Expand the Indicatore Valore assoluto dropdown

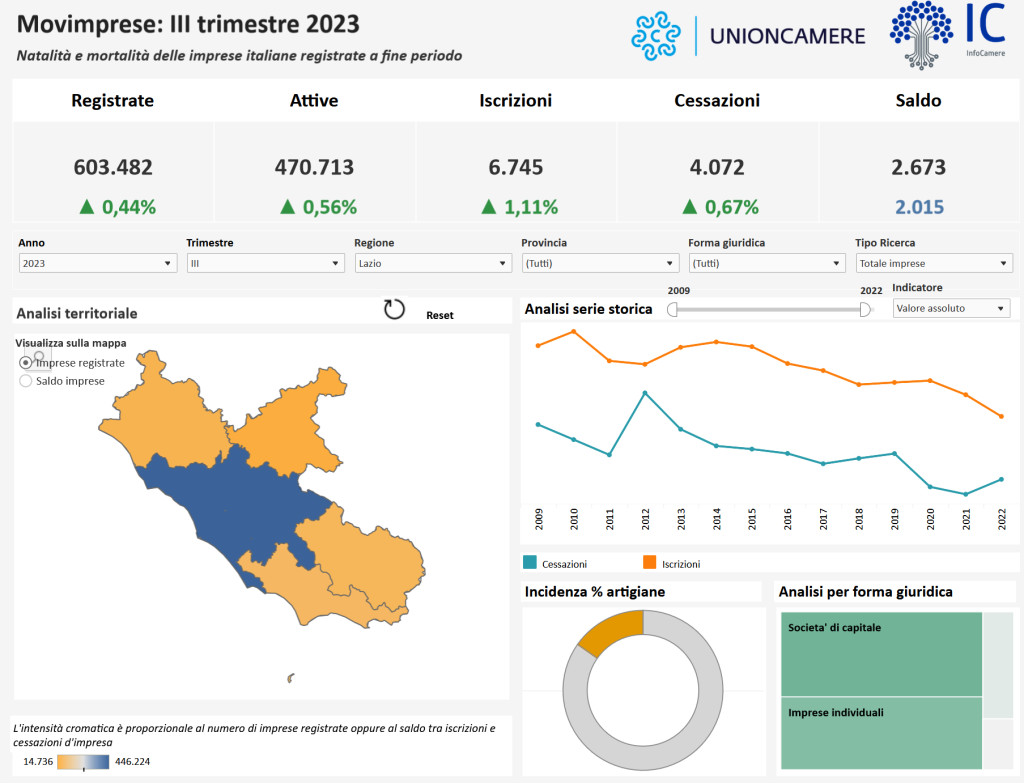[950, 309]
